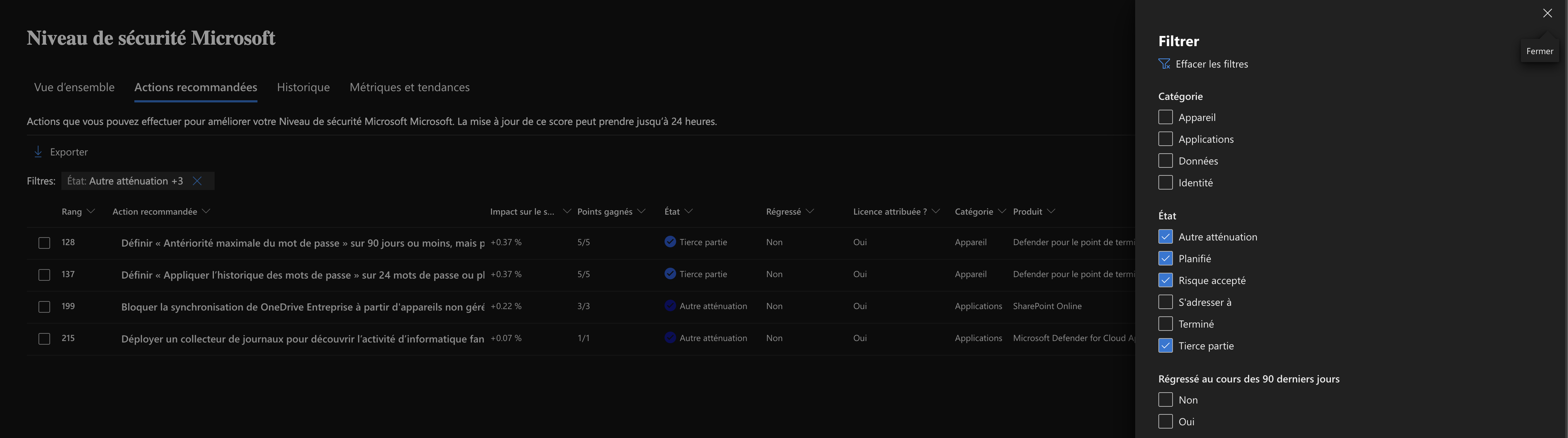Screen dimensions: 1568x438
Task: Uncheck the Planifié state filter
Action: pos(1165,258)
